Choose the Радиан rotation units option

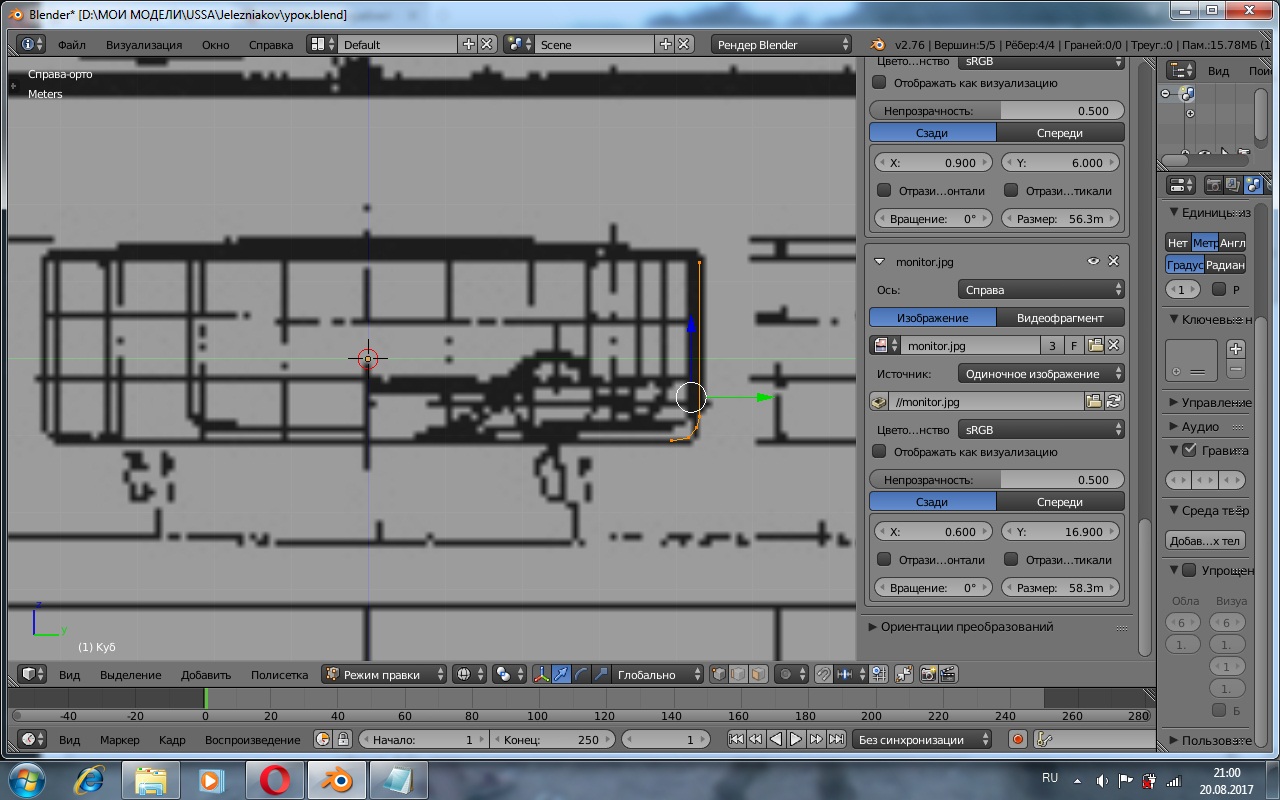coord(1225,265)
